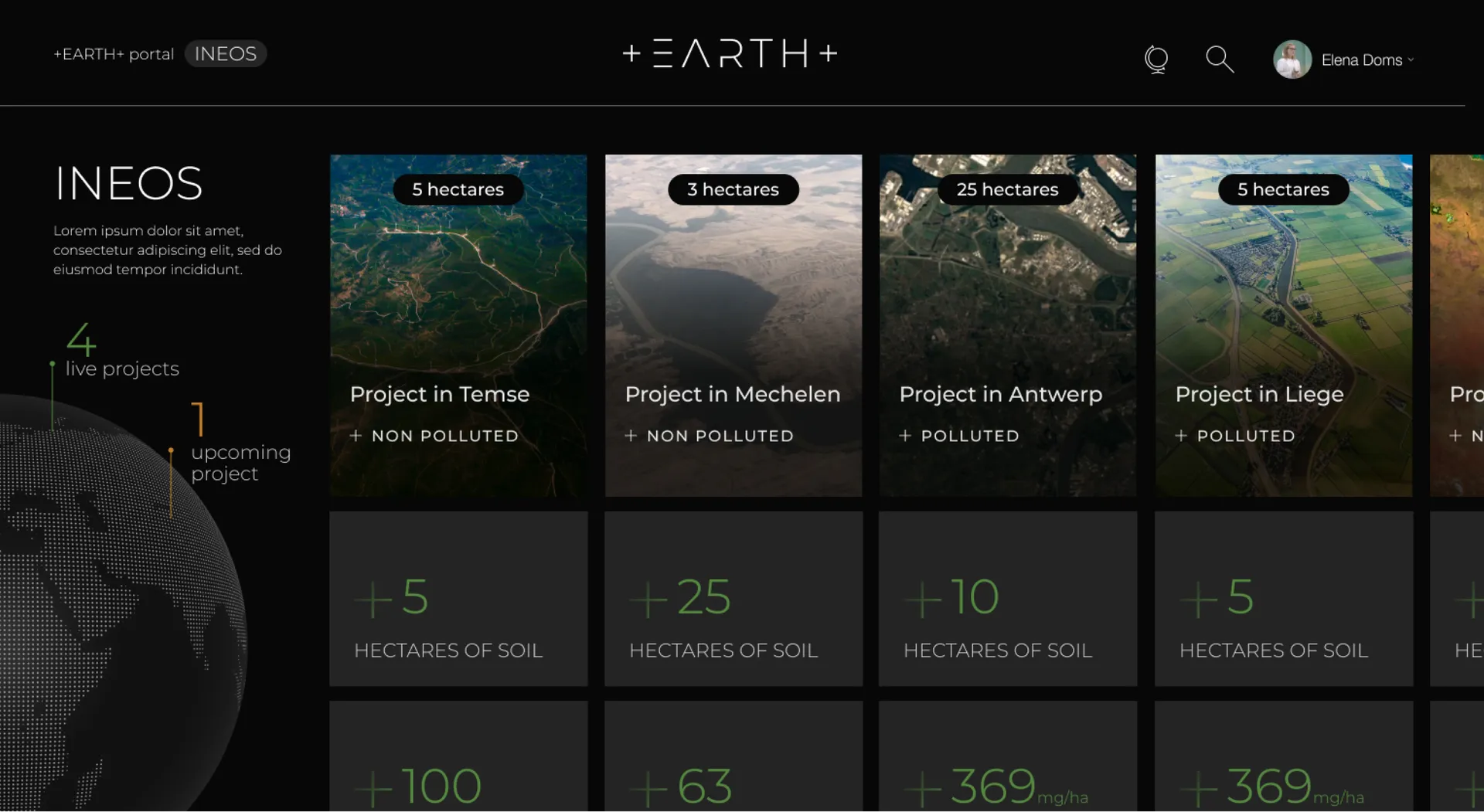Image resolution: width=1484 pixels, height=812 pixels.
Task: Select the INEOS badge in the header
Action: [x=225, y=53]
